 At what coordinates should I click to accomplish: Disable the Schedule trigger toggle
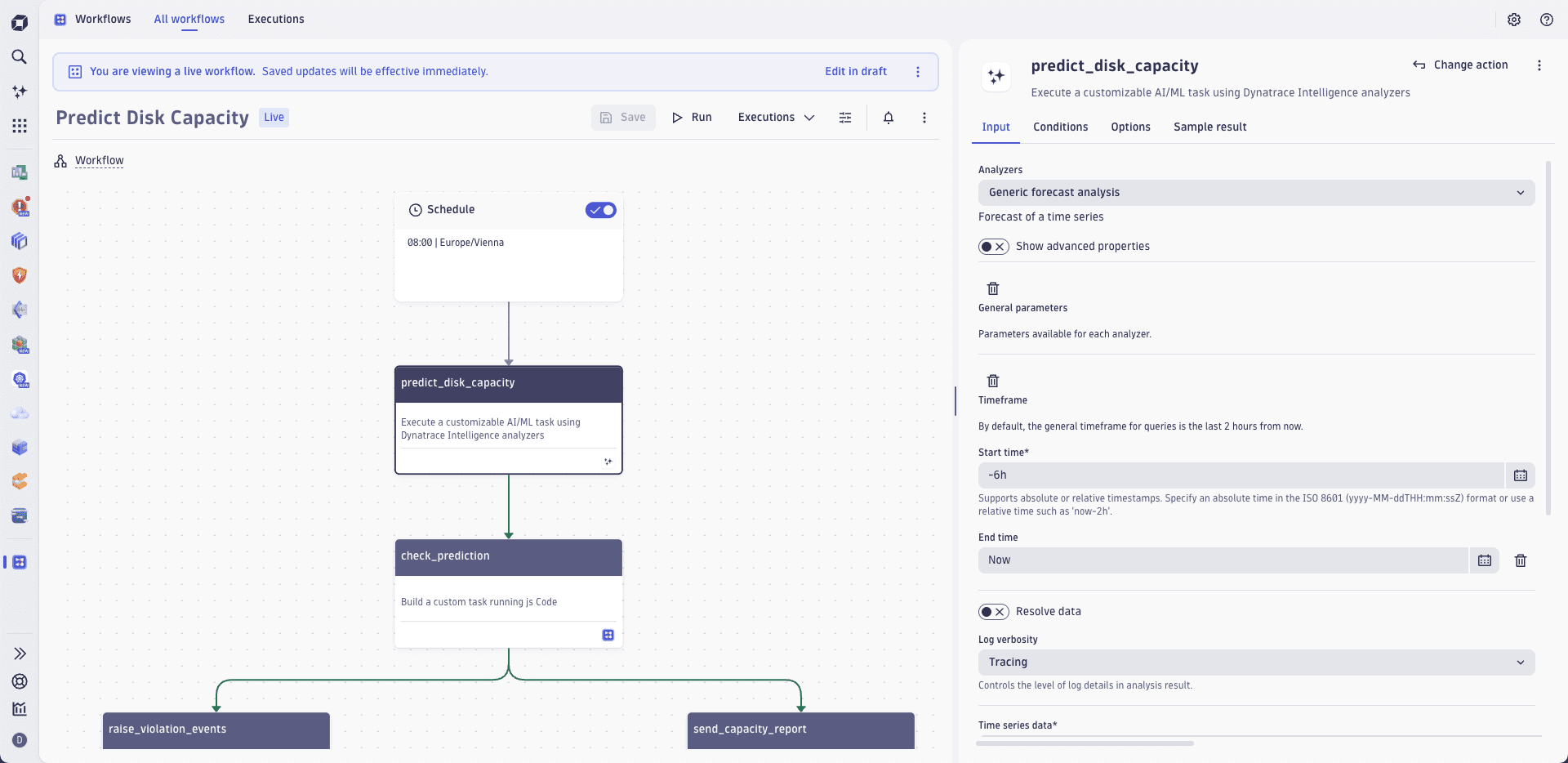click(x=600, y=210)
